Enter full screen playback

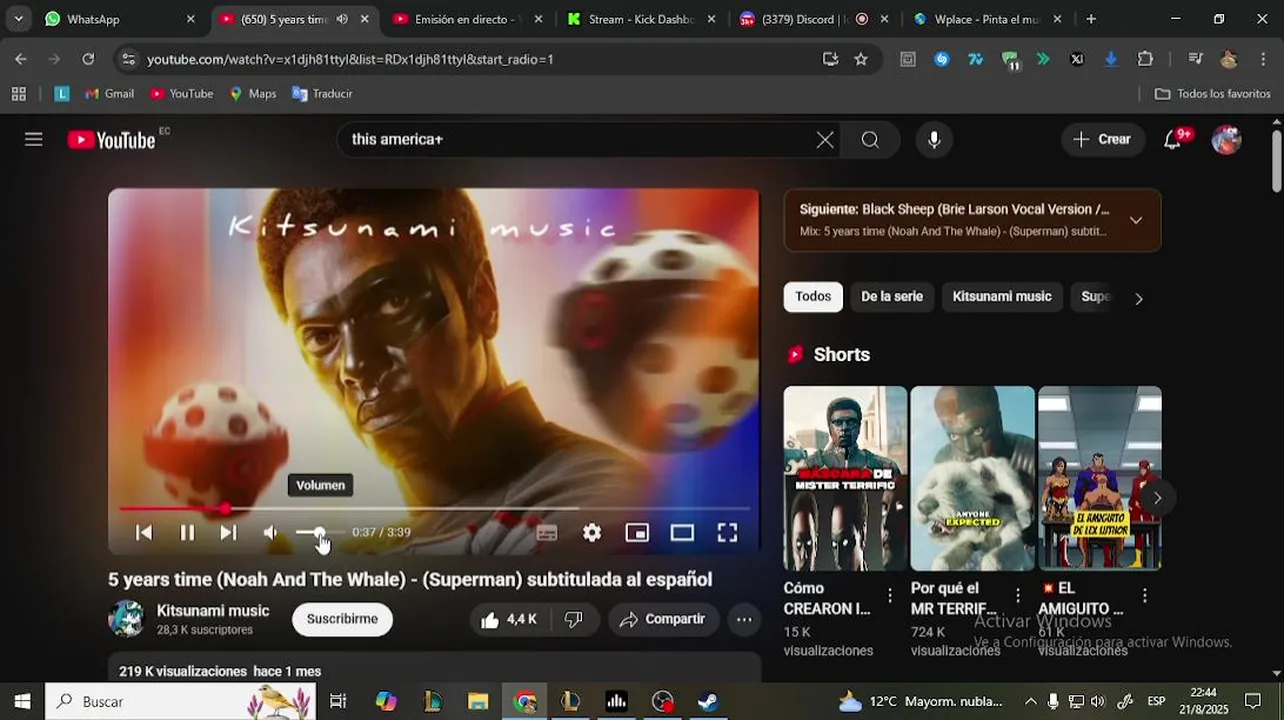click(727, 533)
